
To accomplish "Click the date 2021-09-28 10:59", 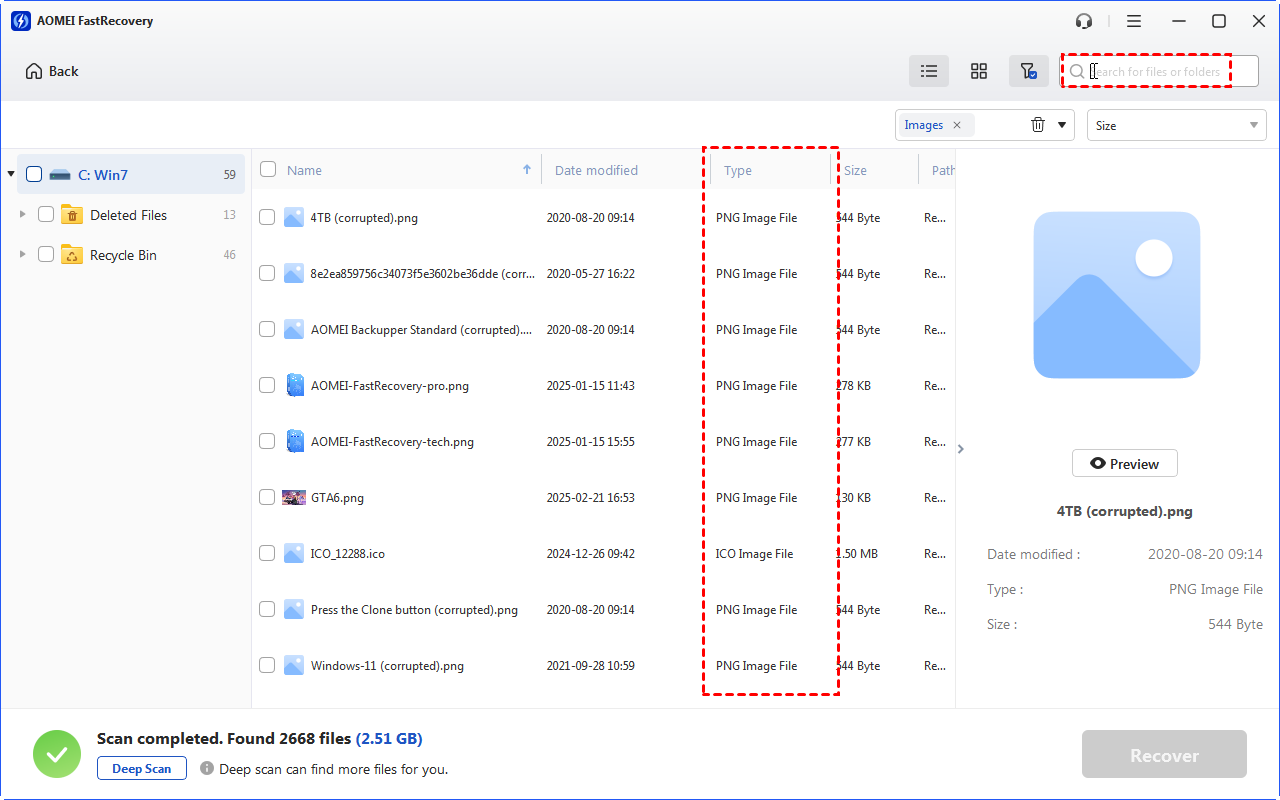I will point(591,665).
